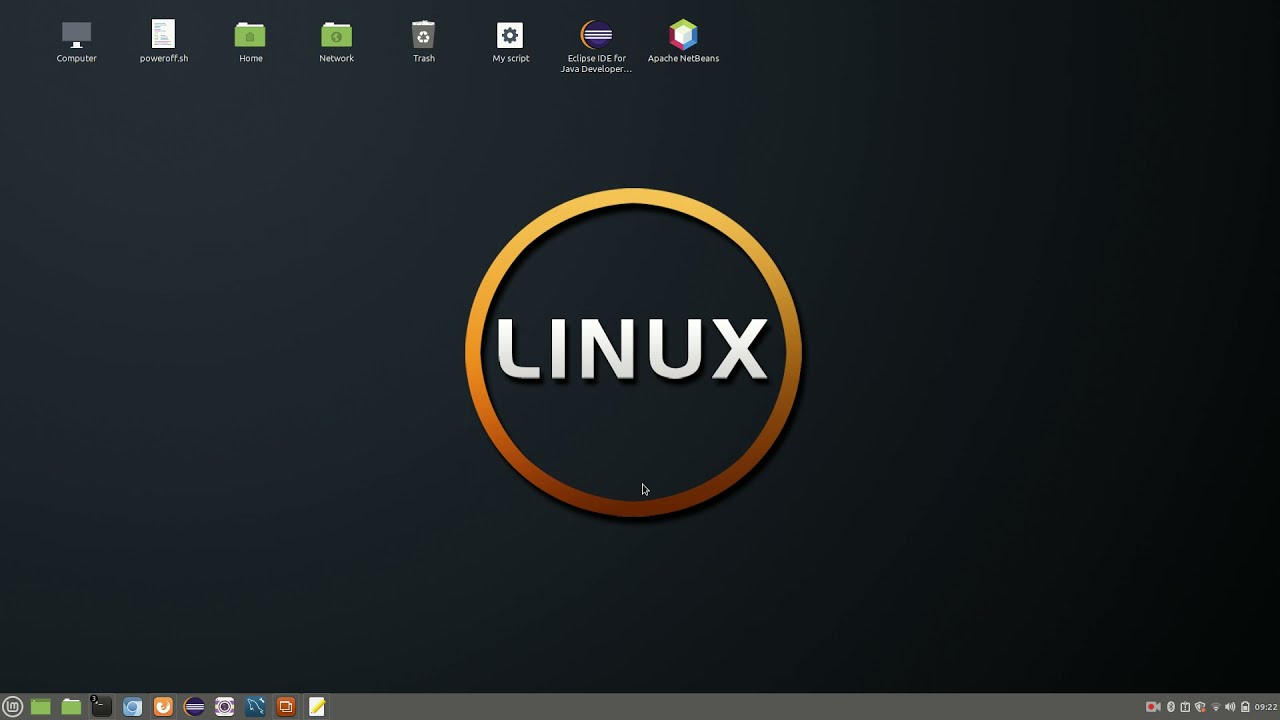Open the Linux Mint menu button
The height and width of the screenshot is (720, 1280).
[12, 707]
